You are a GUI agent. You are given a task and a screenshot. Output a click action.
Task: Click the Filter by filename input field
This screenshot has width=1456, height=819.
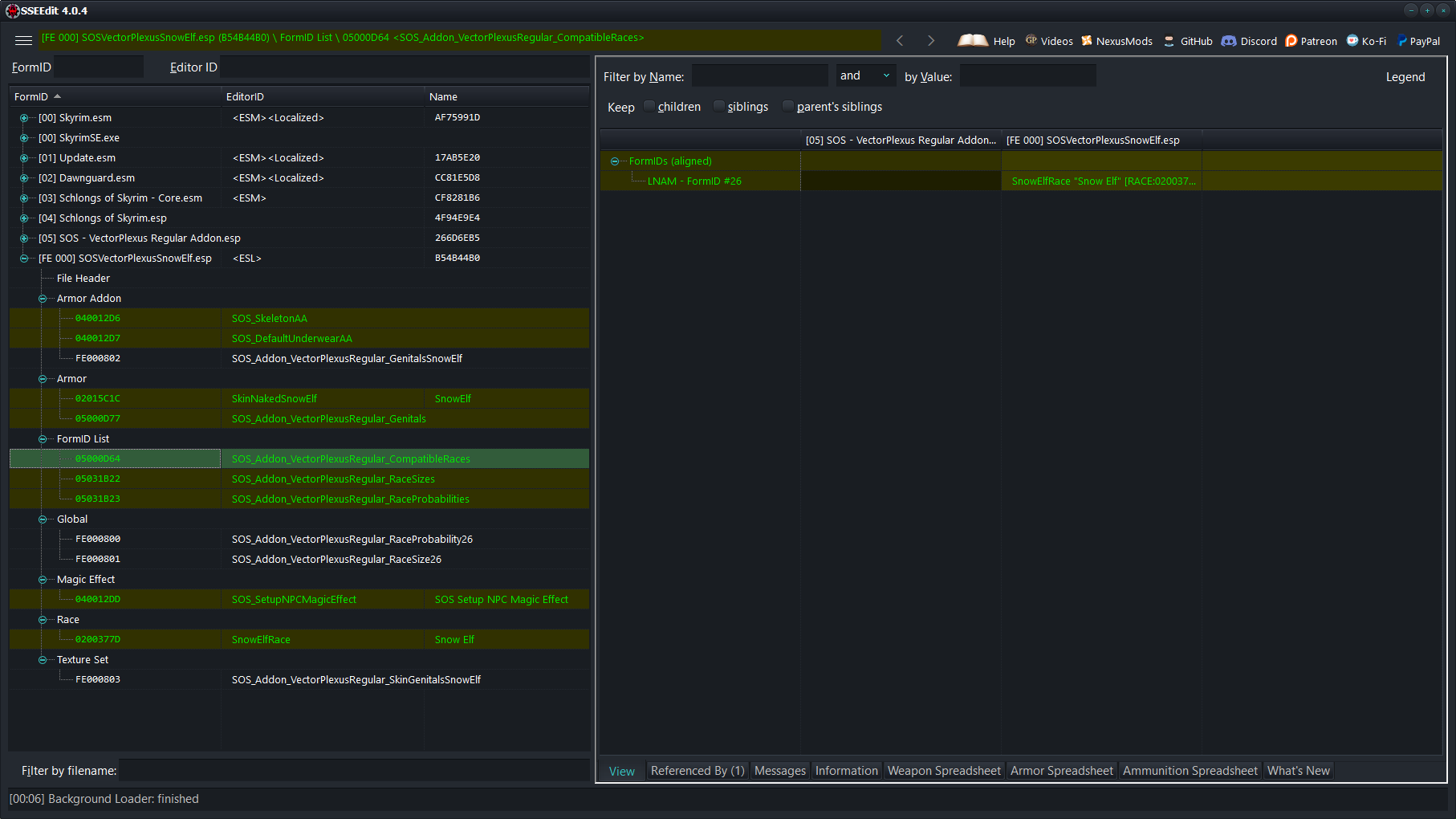point(353,771)
